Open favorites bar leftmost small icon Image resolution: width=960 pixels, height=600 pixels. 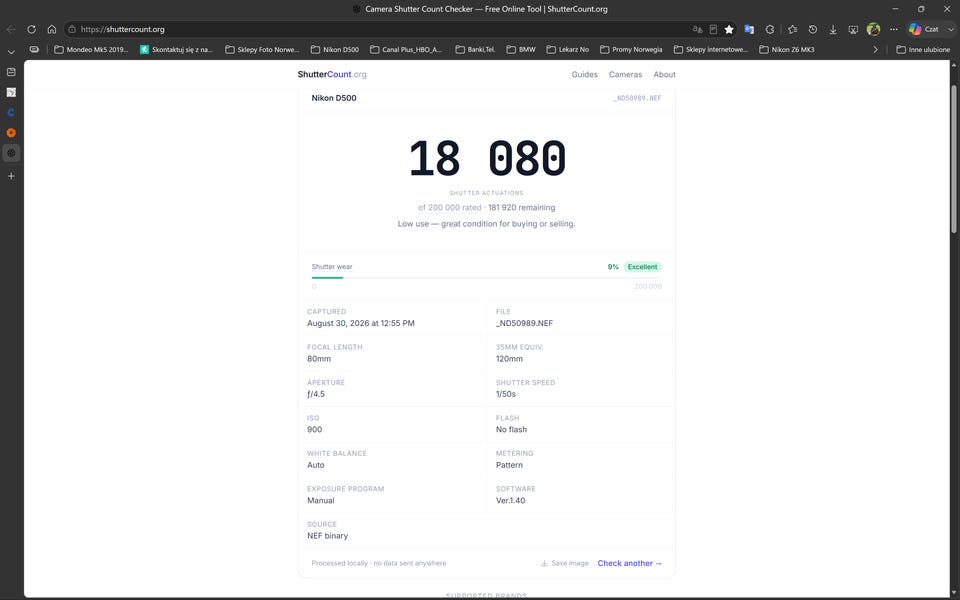pos(34,50)
